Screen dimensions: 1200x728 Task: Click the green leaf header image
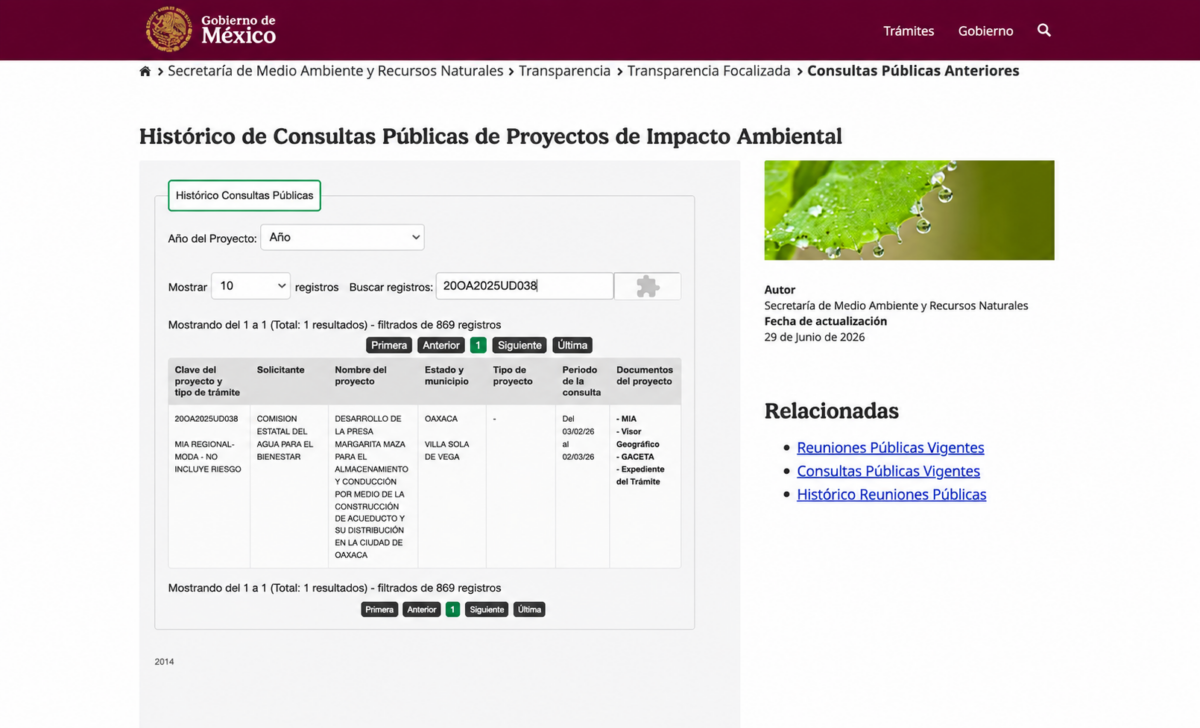(x=909, y=210)
